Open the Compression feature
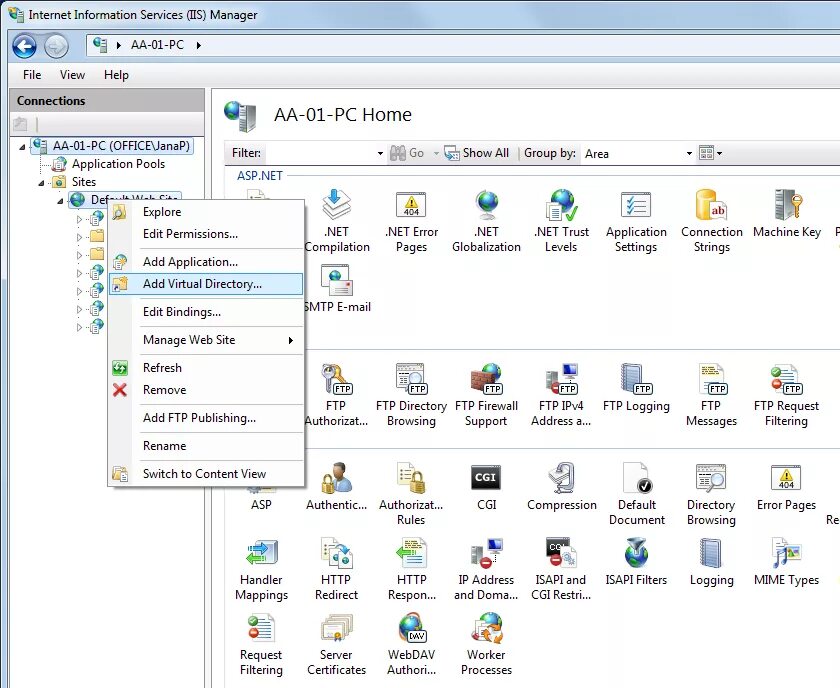Image resolution: width=840 pixels, height=688 pixels. [561, 487]
